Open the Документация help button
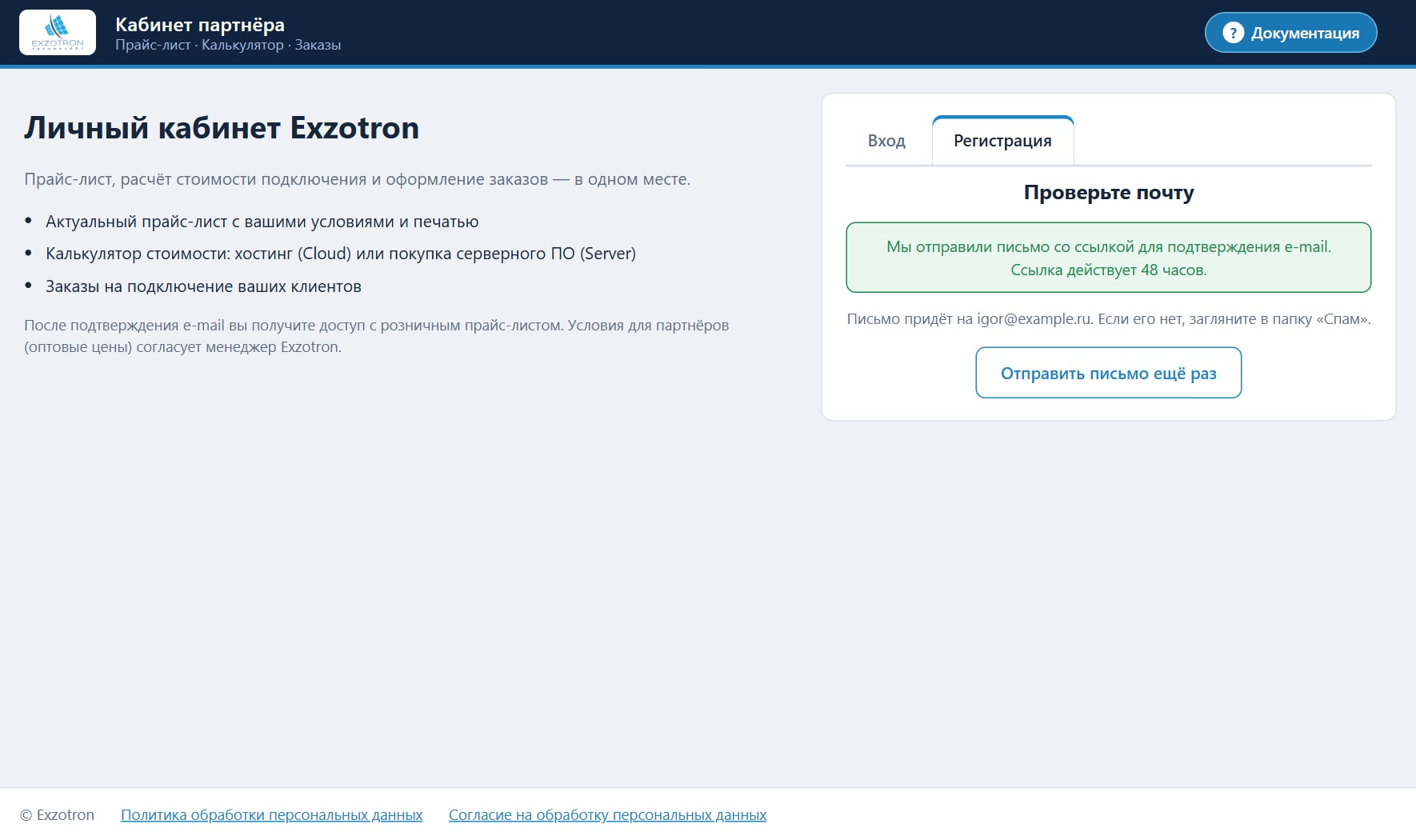1416x840 pixels. coord(1290,33)
